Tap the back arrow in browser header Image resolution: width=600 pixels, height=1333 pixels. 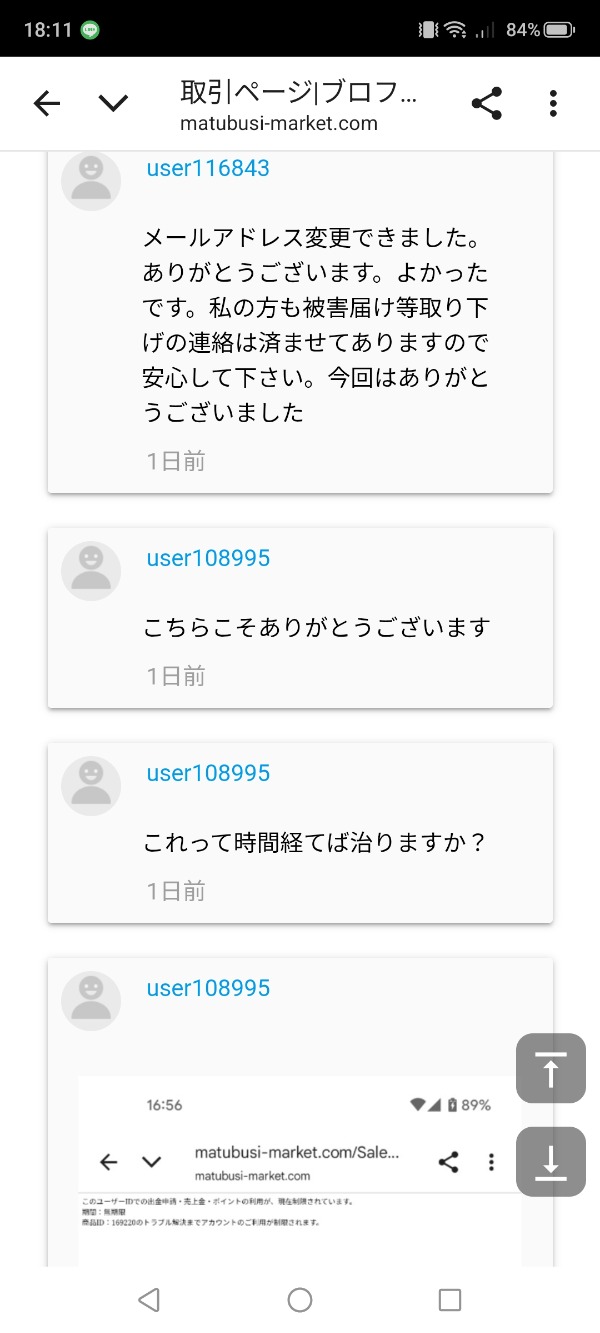tap(47, 103)
